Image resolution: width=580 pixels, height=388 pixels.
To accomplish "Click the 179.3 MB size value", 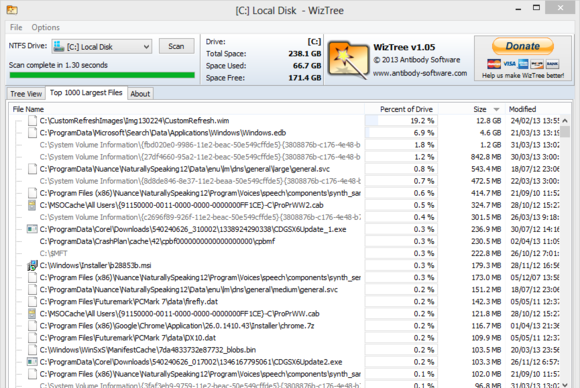I will click(486, 265).
